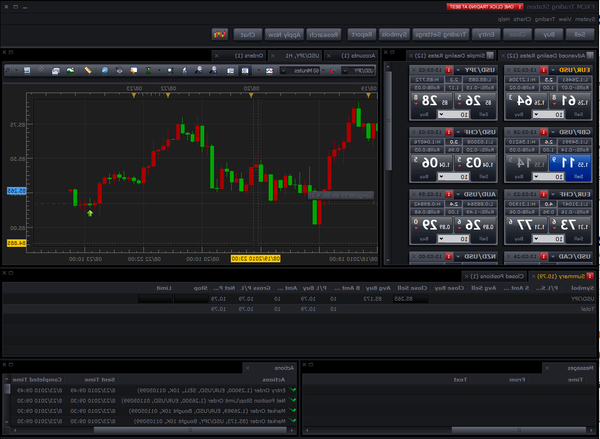Open Trading Settings from top toolbar
Screen dimensions: 600x439
[x=441, y=34]
